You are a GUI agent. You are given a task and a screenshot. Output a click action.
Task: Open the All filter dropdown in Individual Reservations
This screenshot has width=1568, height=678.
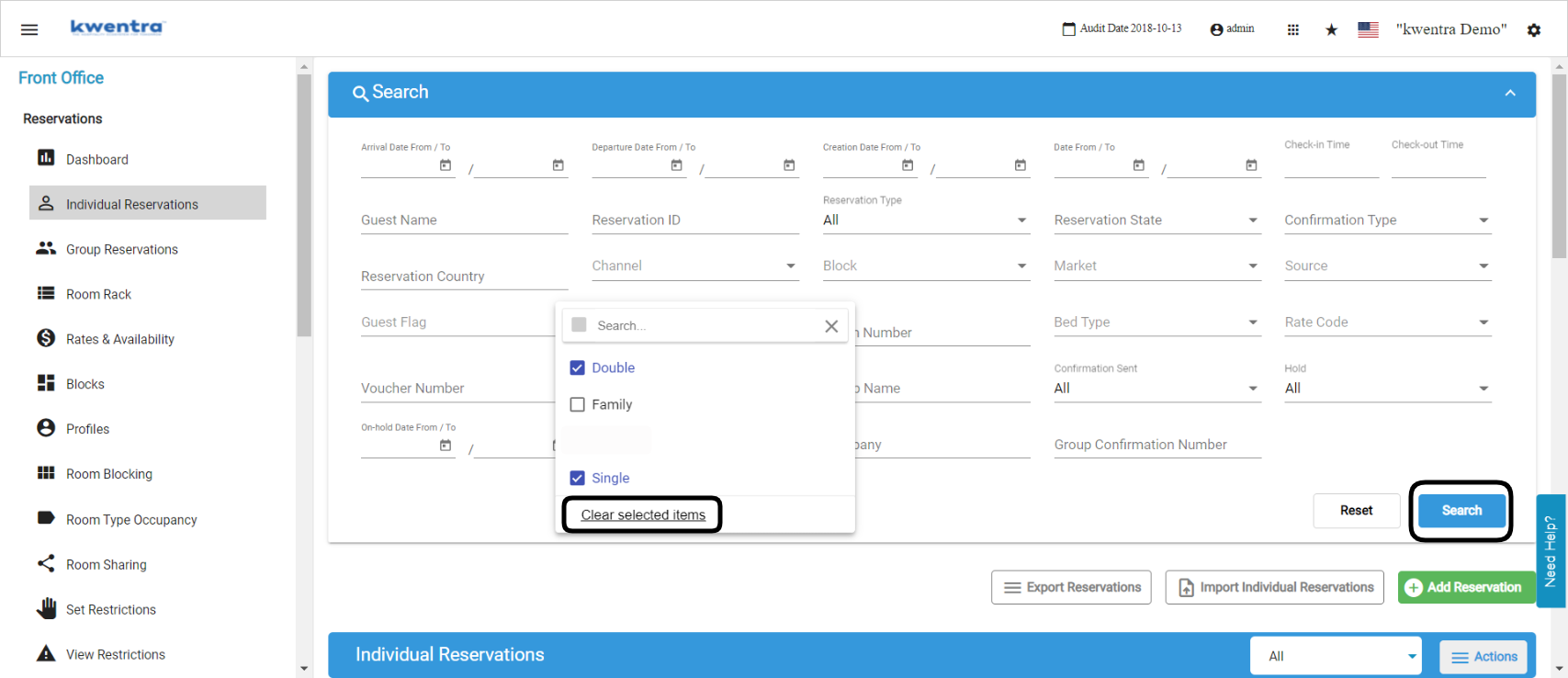(1336, 656)
